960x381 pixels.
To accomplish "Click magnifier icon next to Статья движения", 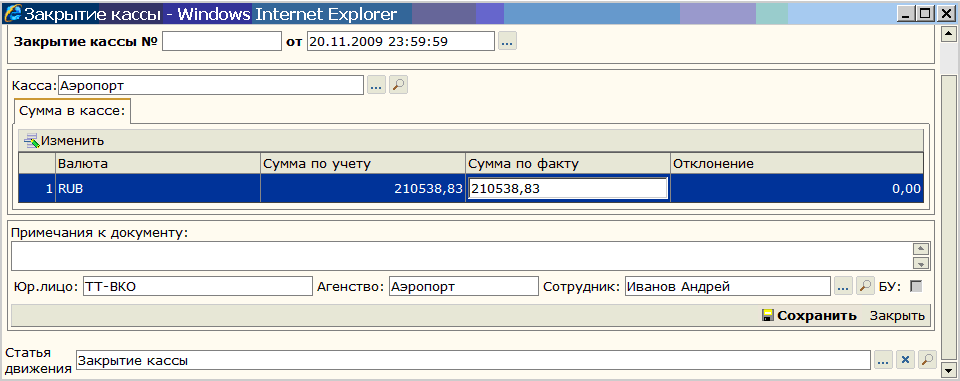I will point(928,361).
